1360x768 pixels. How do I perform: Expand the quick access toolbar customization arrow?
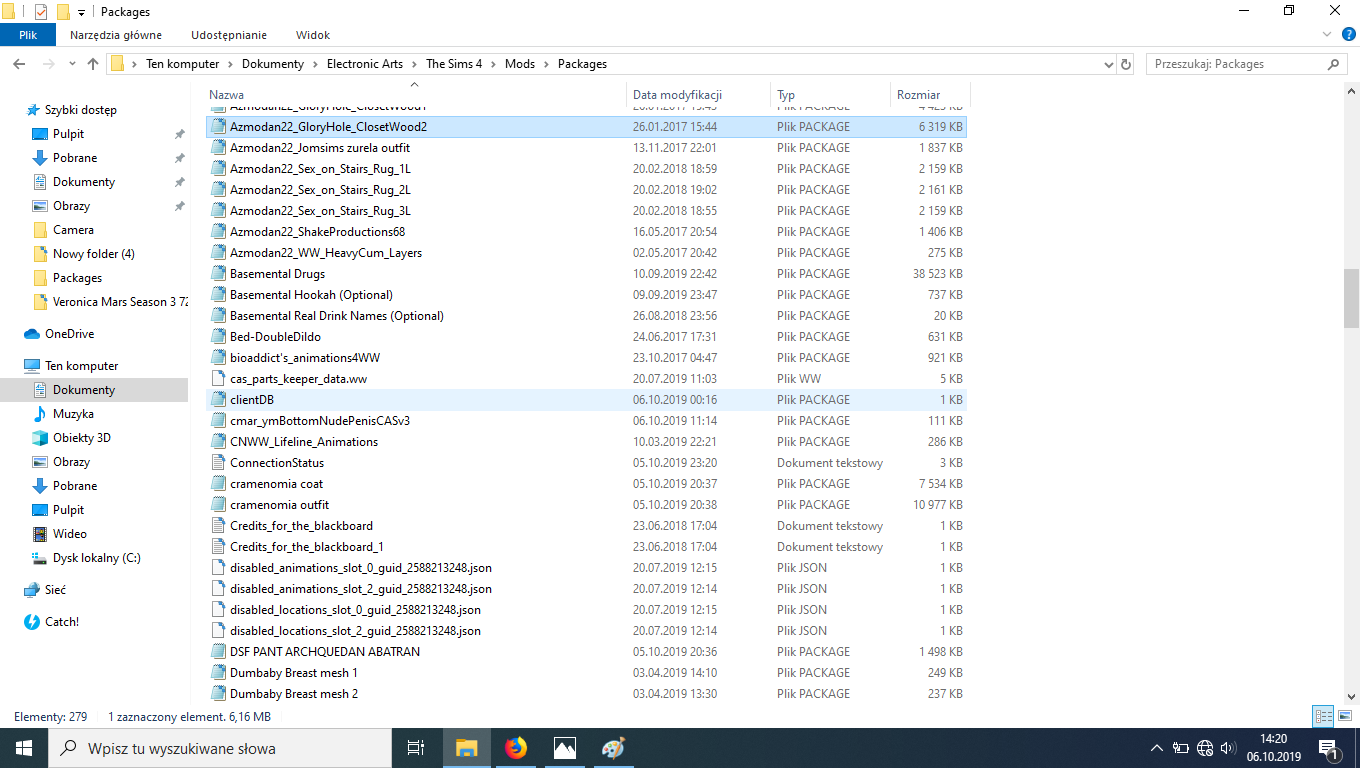tap(81, 11)
